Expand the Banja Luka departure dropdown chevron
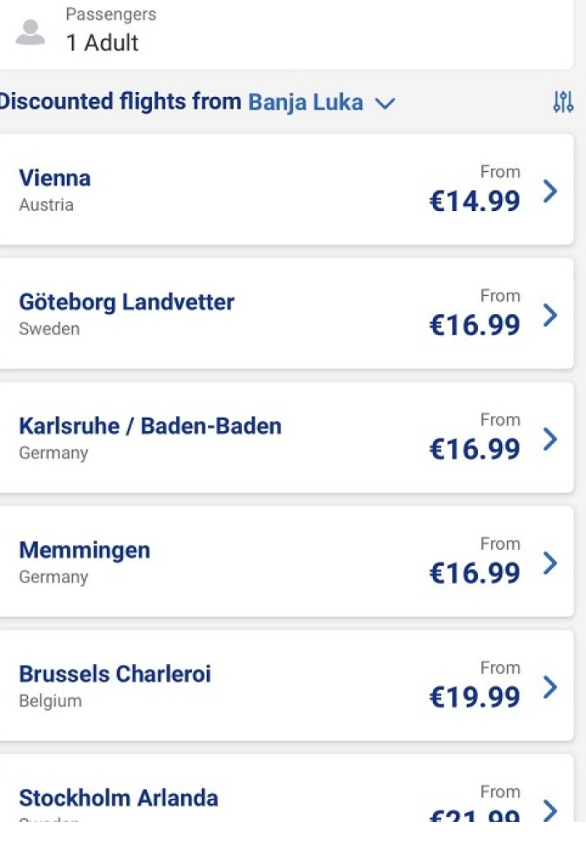 [x=385, y=104]
